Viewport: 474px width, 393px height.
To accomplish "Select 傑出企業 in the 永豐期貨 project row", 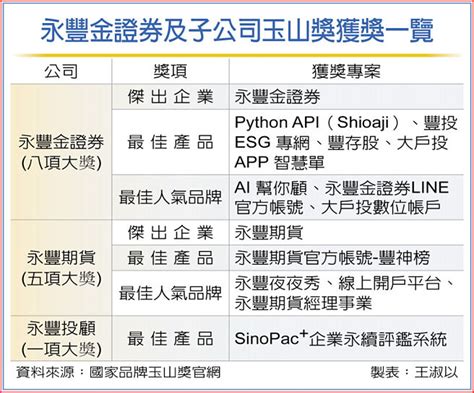I will coord(170,232).
